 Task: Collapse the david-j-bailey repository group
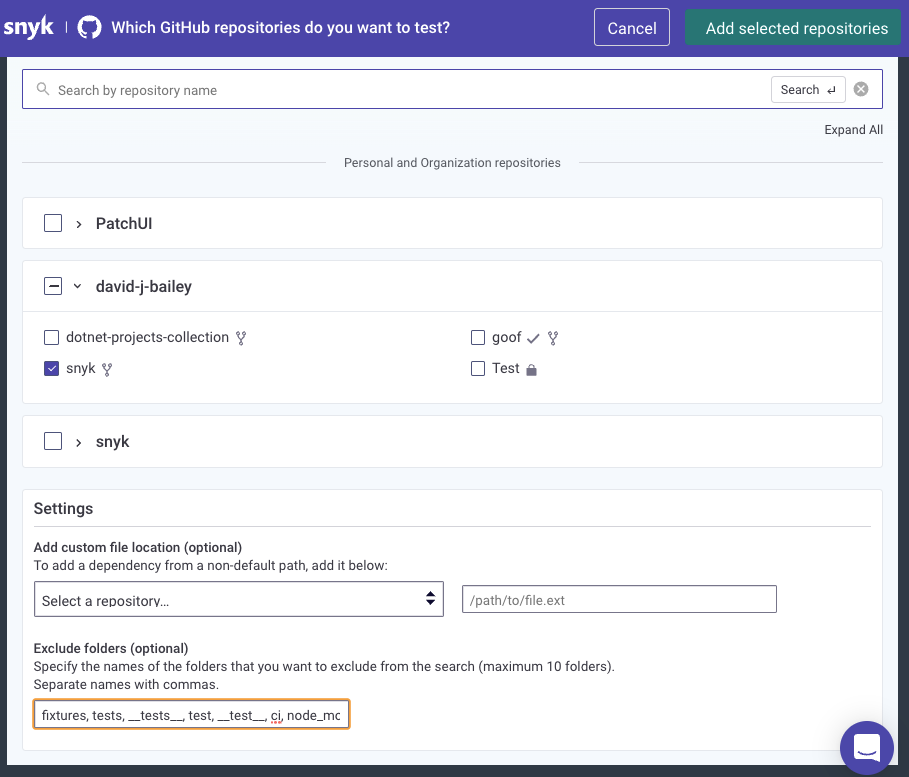coord(78,287)
